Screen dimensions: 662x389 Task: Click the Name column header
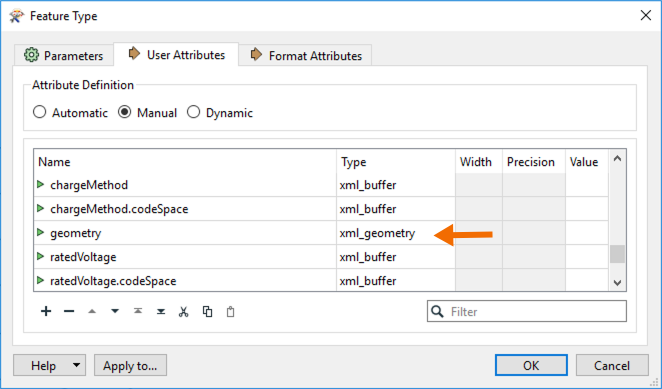coord(185,162)
